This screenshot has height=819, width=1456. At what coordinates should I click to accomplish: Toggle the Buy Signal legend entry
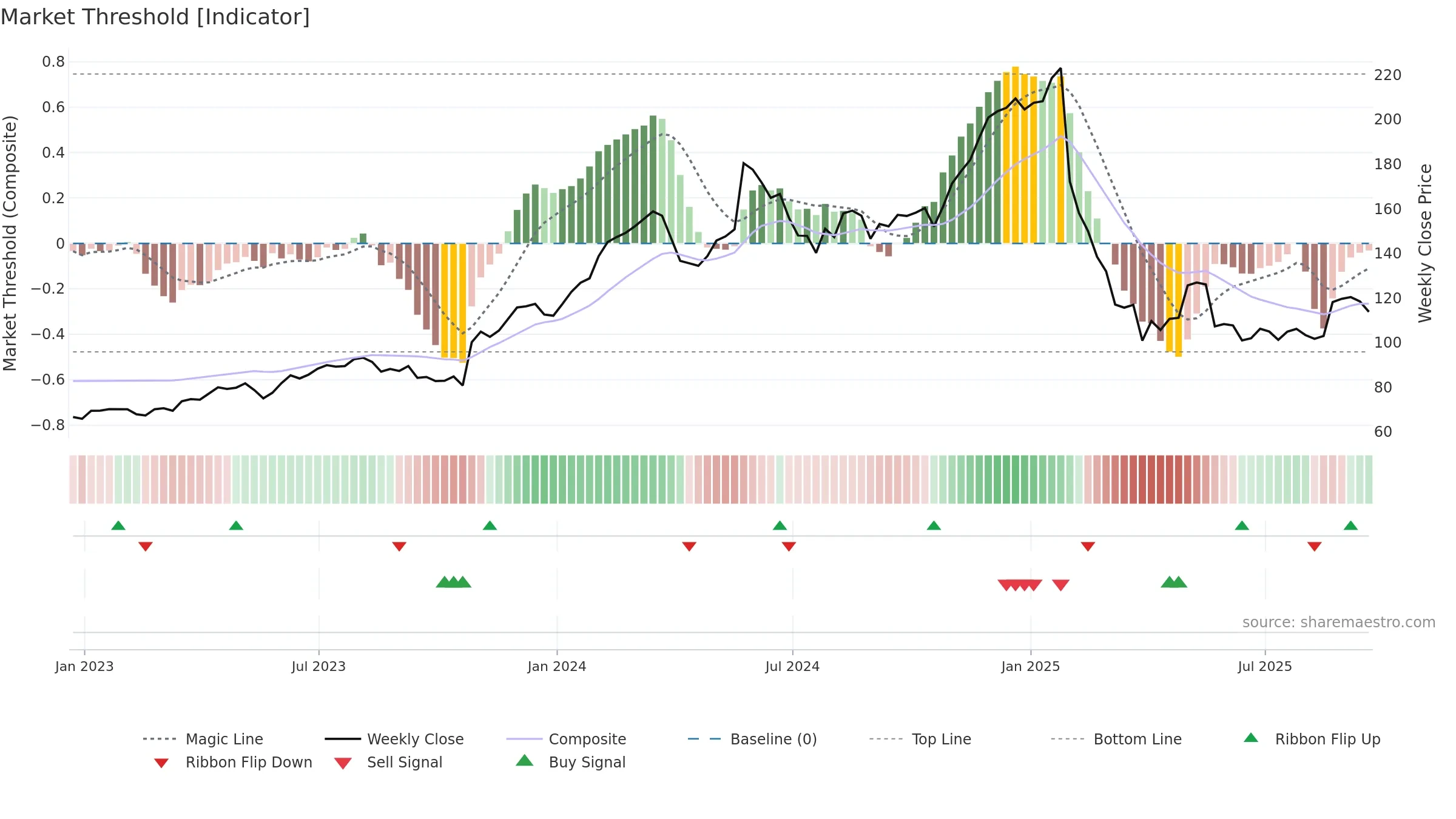570,762
